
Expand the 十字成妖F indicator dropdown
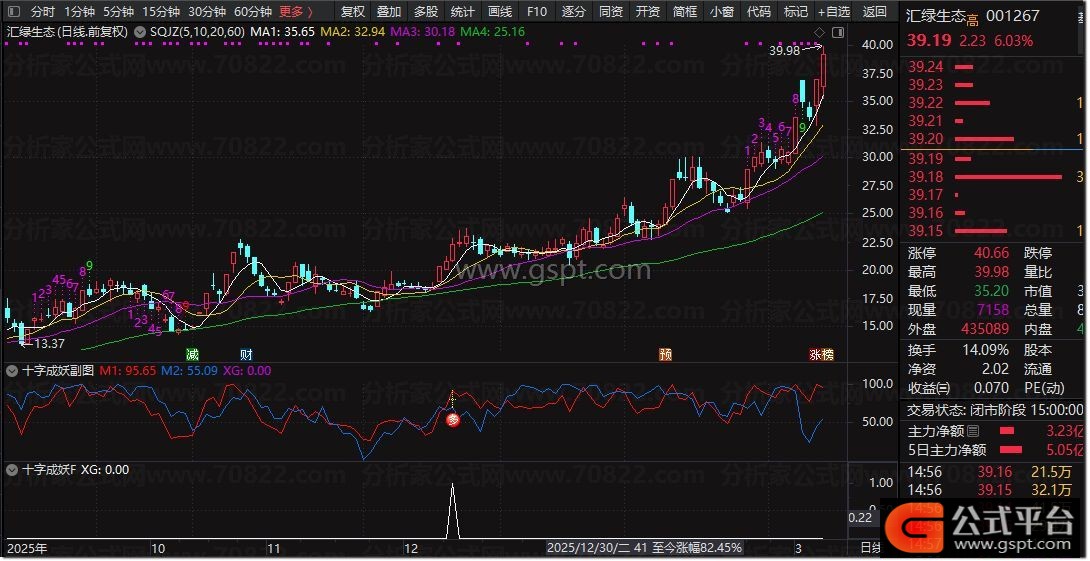pos(11,469)
